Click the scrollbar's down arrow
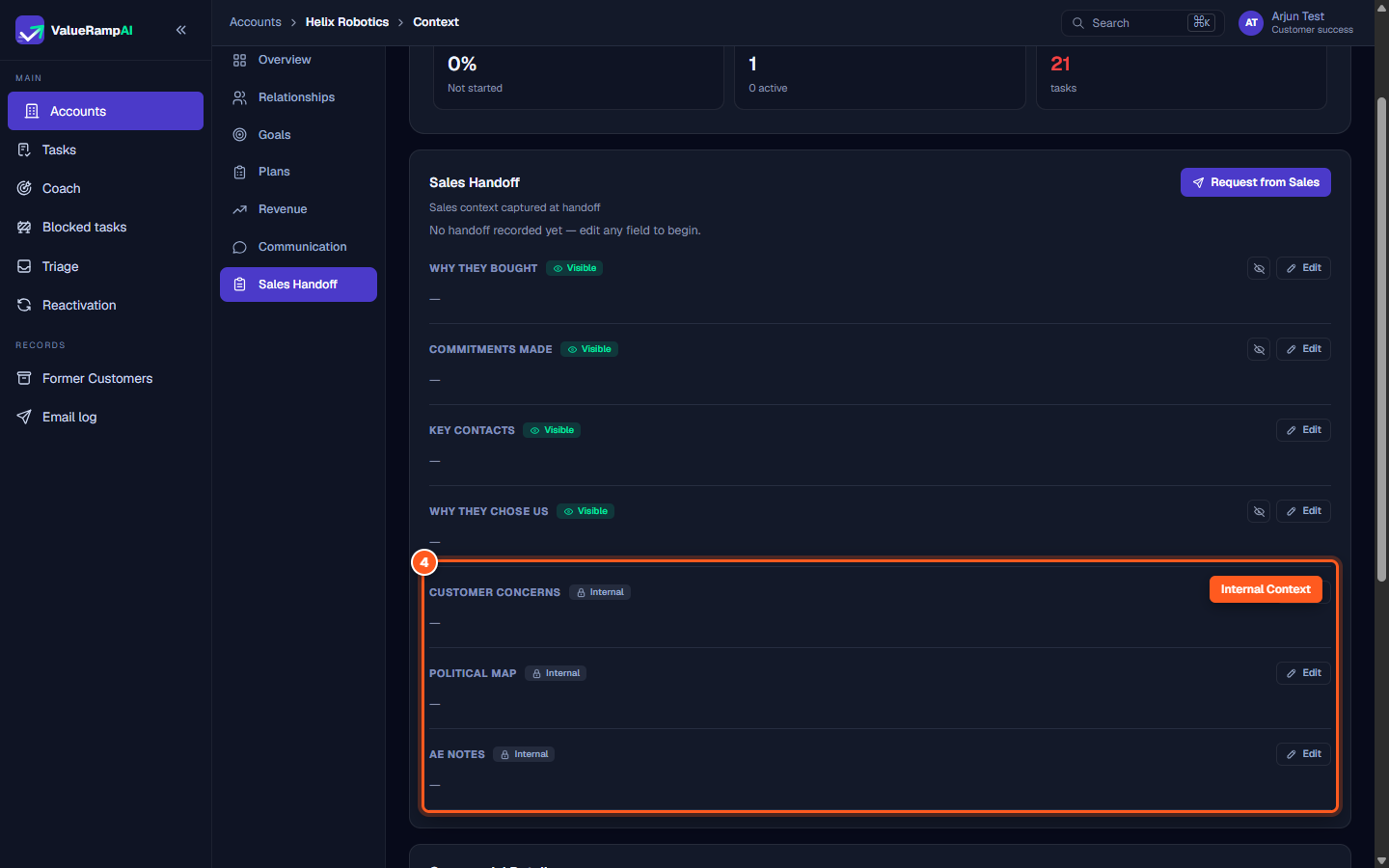 [1381, 861]
